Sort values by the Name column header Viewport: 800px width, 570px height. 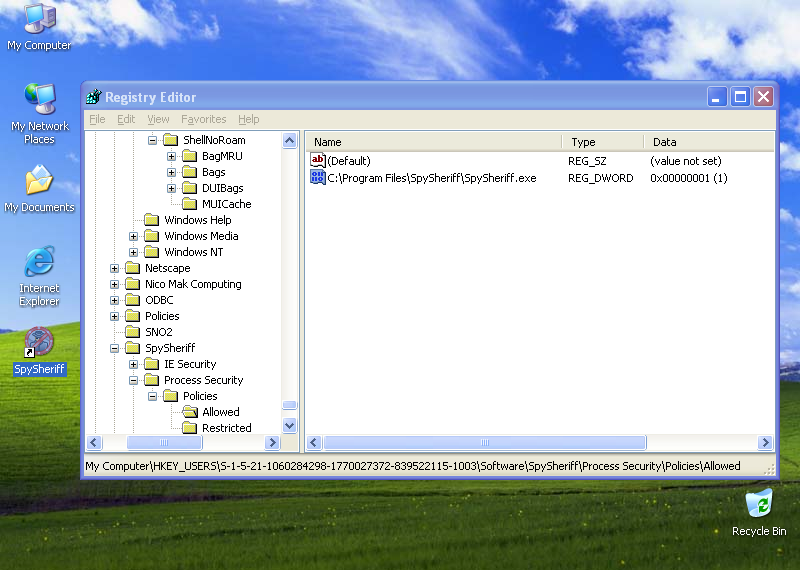(434, 142)
